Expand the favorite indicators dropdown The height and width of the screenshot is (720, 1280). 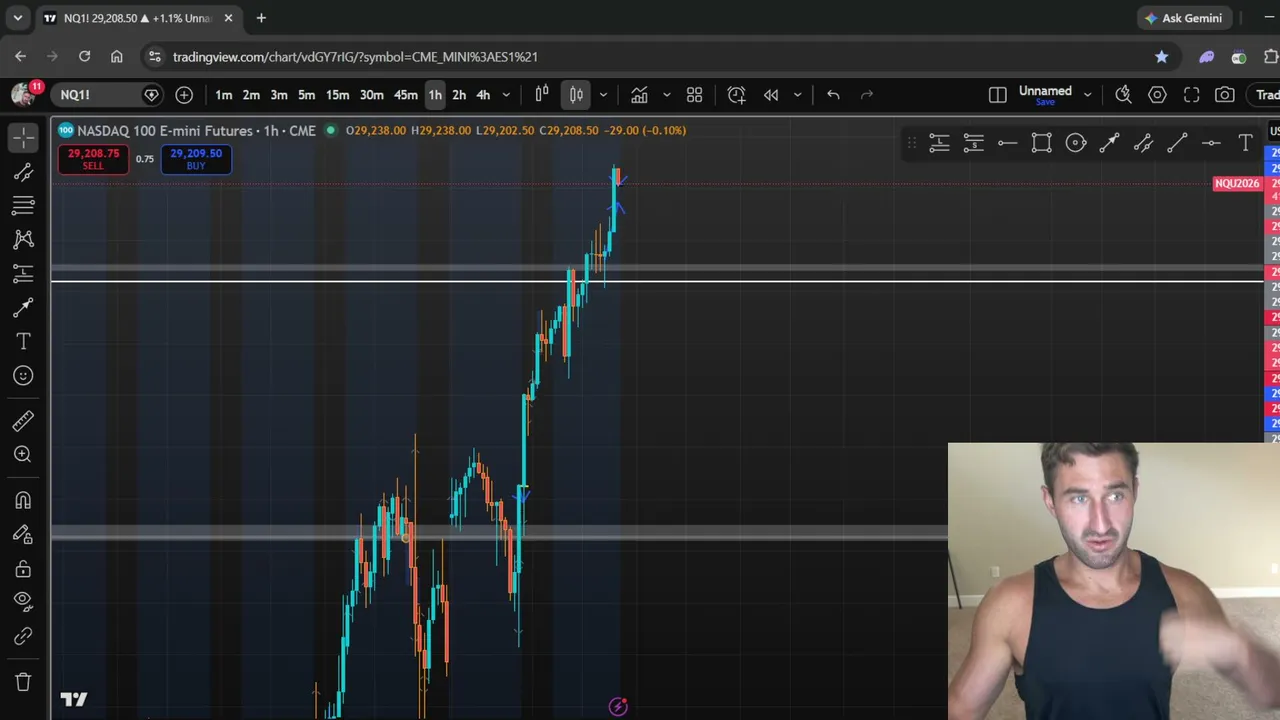(667, 95)
